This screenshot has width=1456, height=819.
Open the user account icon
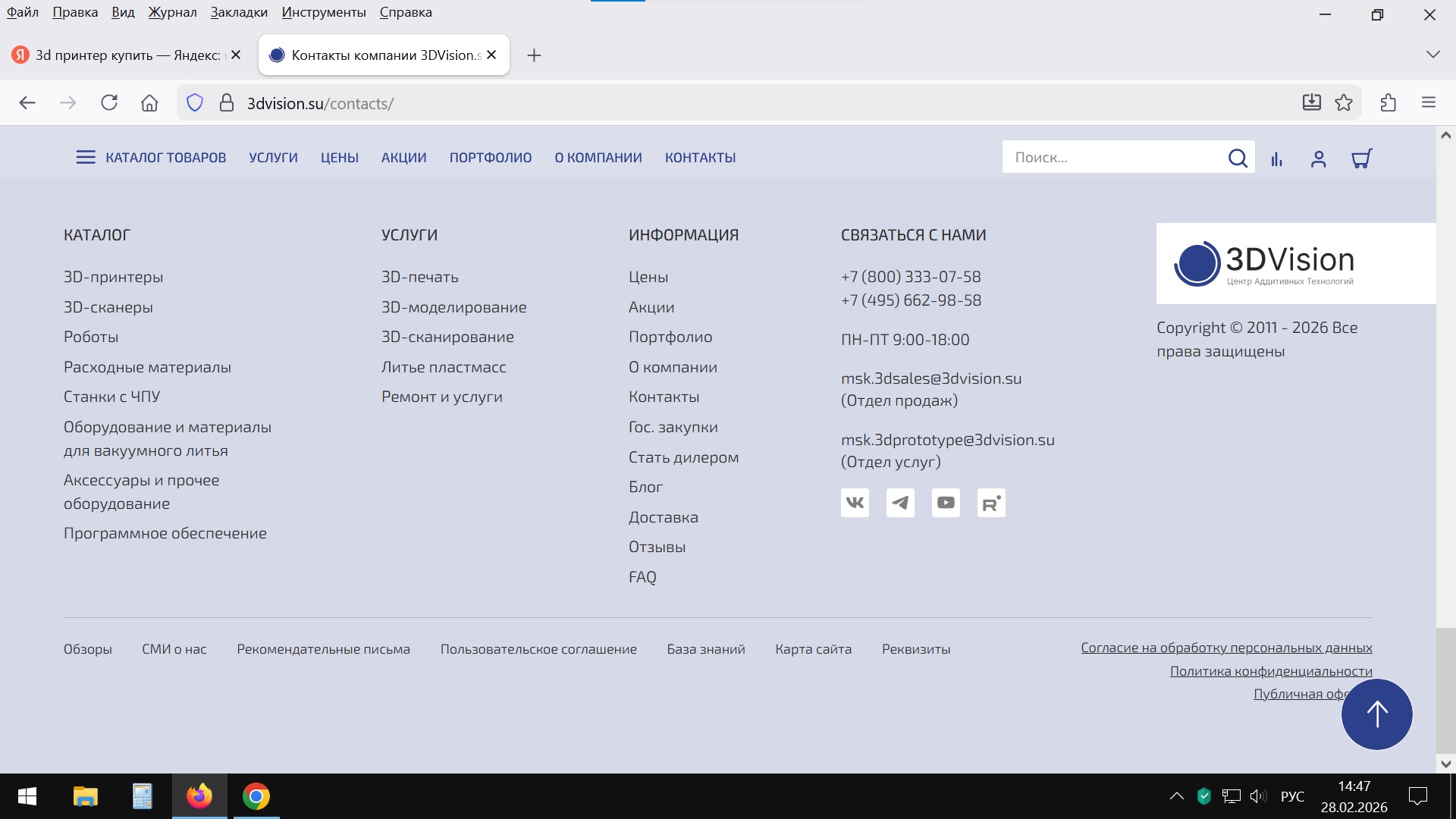(1318, 158)
